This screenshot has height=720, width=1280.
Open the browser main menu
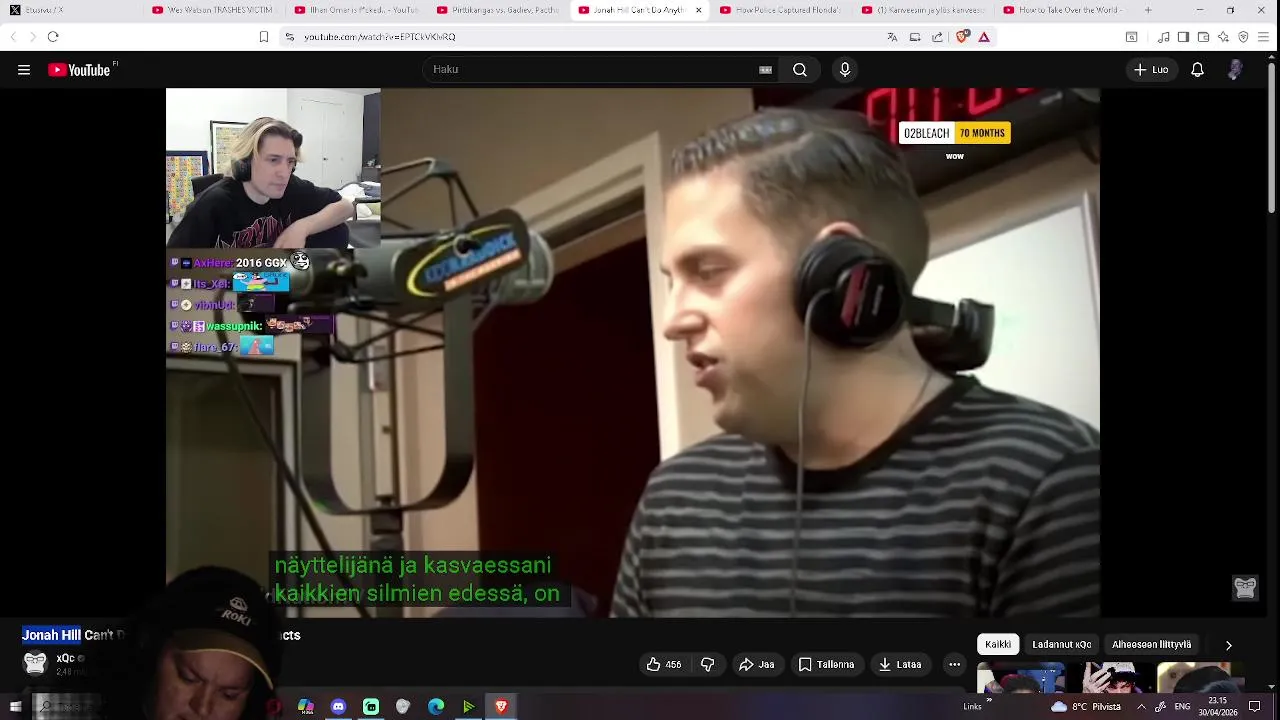pos(1264,37)
